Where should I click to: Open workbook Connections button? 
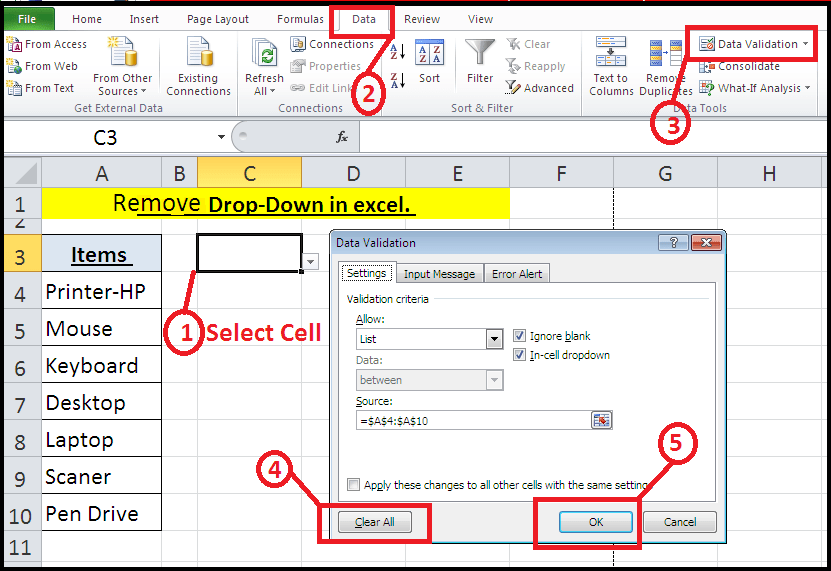pyautogui.click(x=332, y=44)
